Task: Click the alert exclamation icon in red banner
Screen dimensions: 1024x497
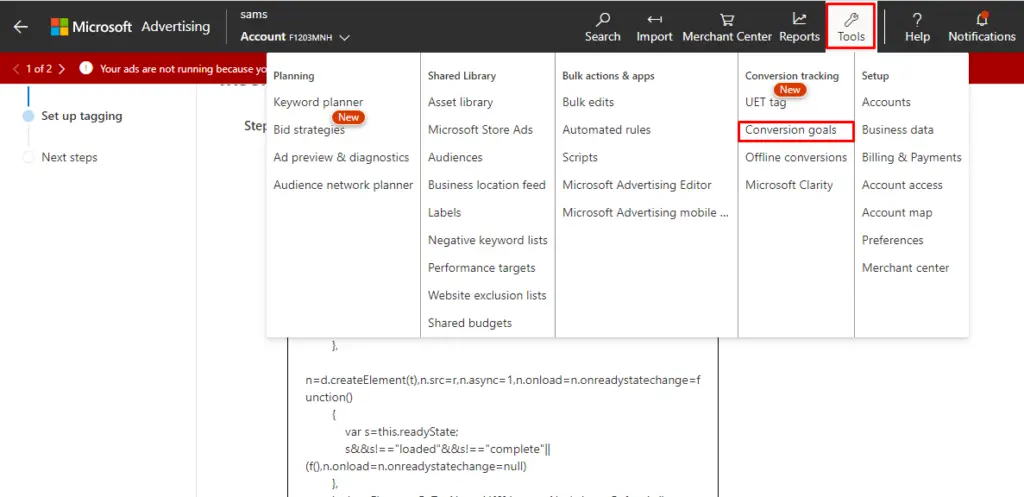Action: tap(86, 68)
